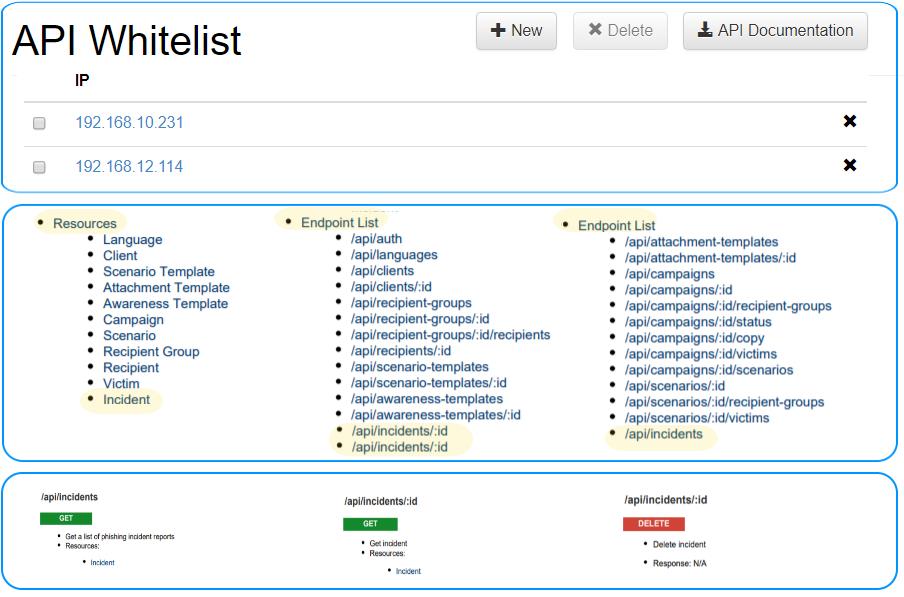Select the /api/clients endpoint link

point(382,271)
